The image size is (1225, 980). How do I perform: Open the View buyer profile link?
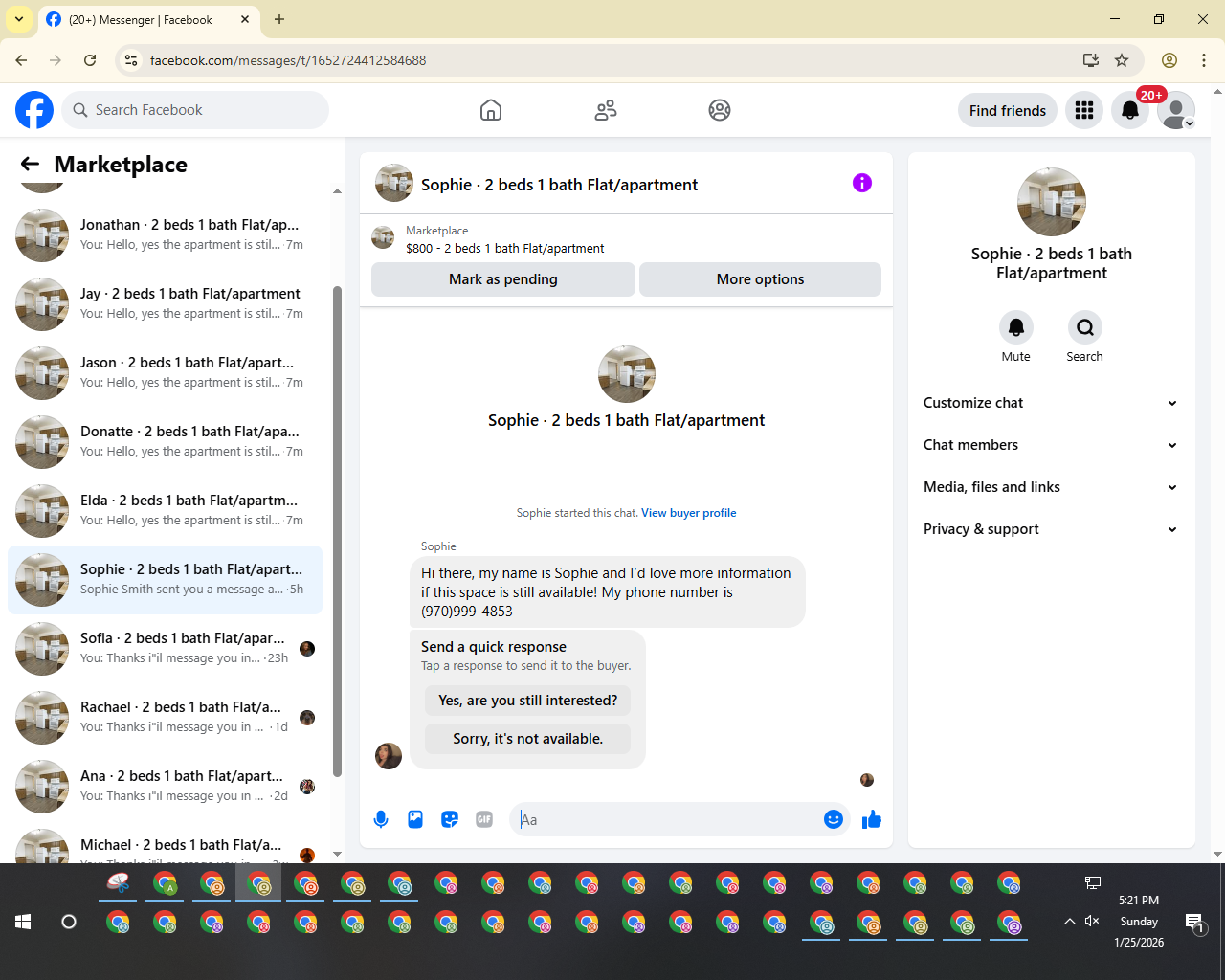tap(689, 513)
